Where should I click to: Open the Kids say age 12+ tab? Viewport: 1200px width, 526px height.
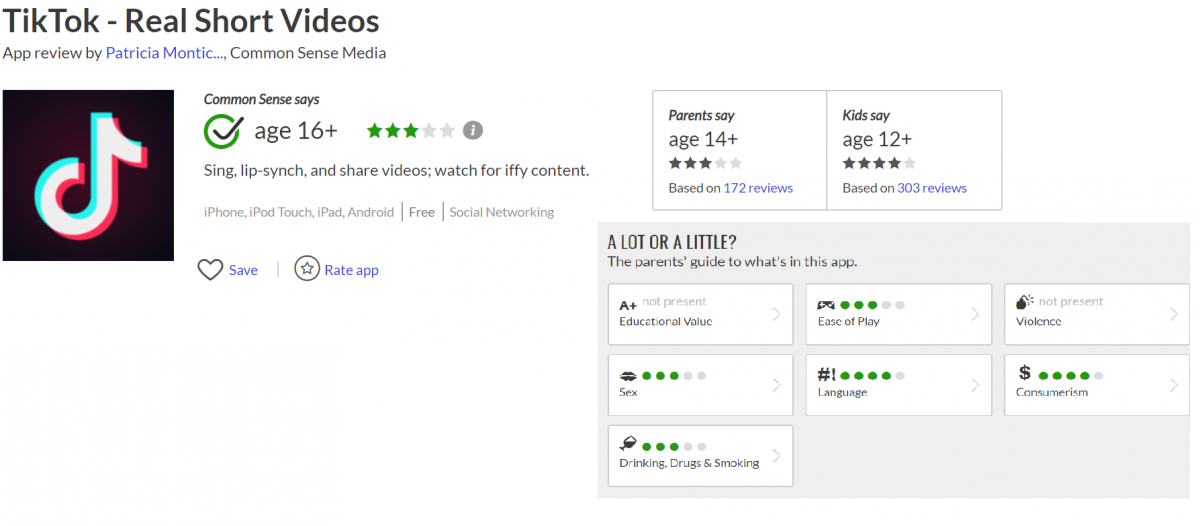click(913, 150)
